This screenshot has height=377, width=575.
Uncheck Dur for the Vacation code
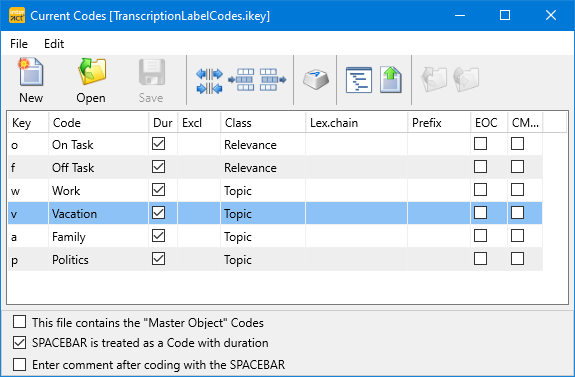coord(158,213)
